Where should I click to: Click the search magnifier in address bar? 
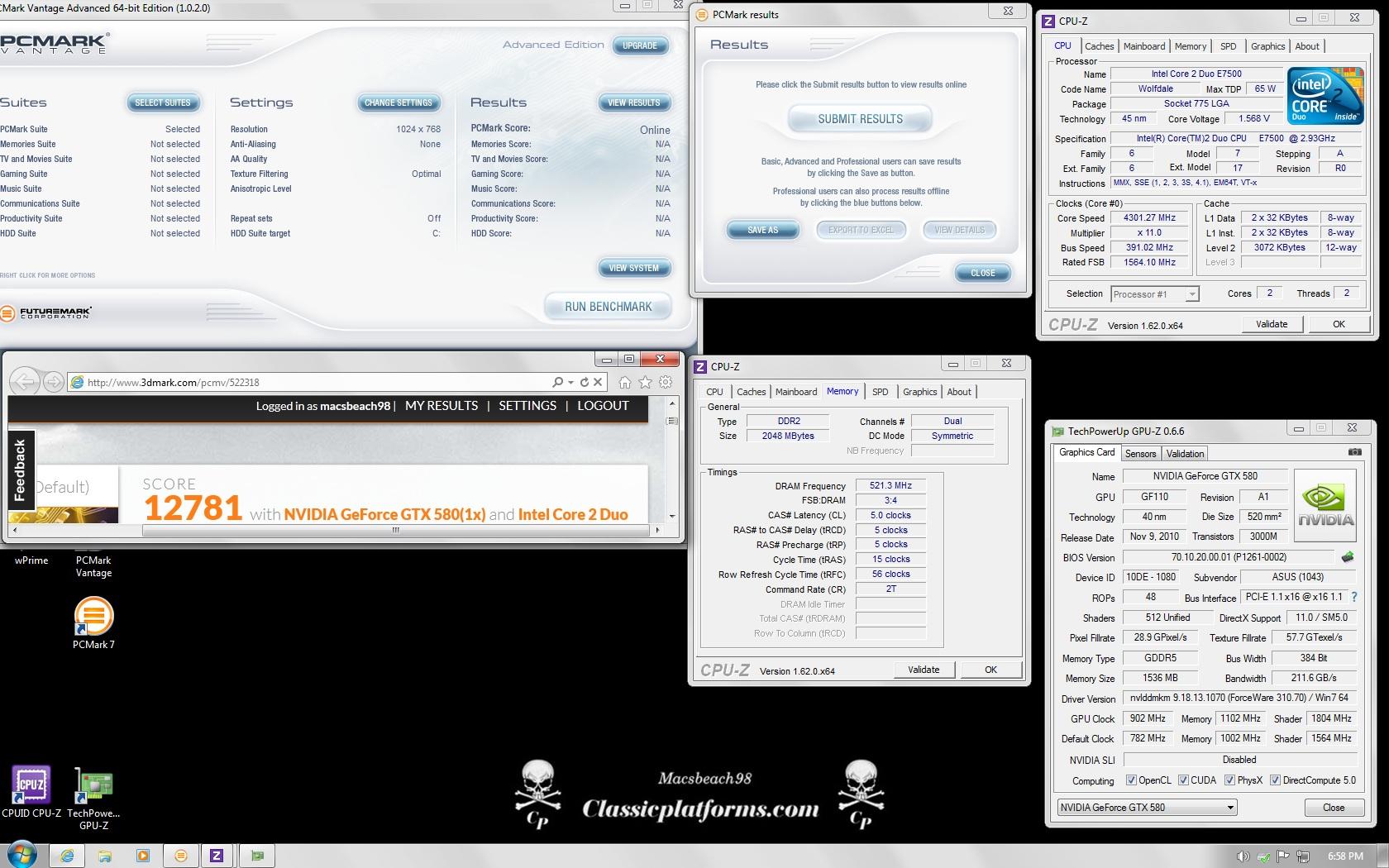tap(557, 382)
